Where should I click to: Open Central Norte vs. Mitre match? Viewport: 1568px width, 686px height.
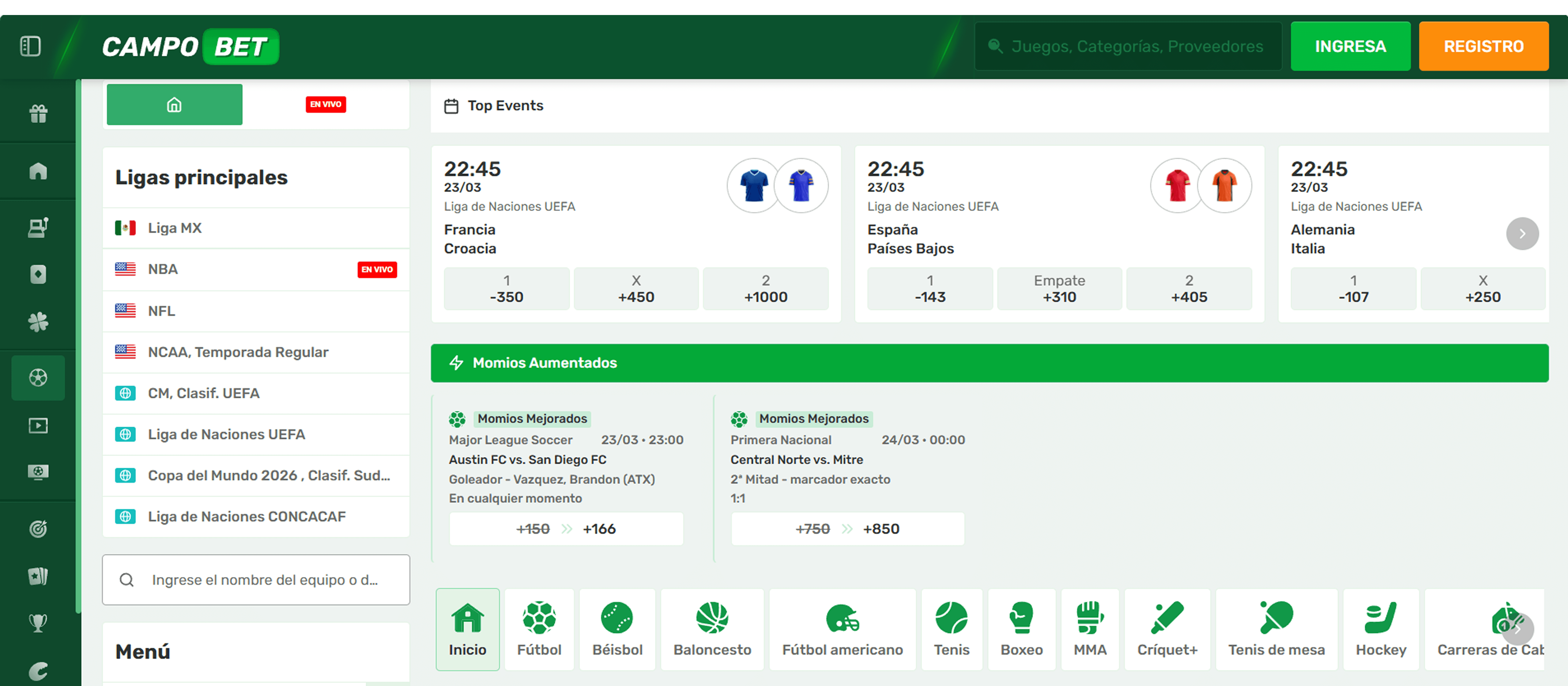click(x=797, y=460)
